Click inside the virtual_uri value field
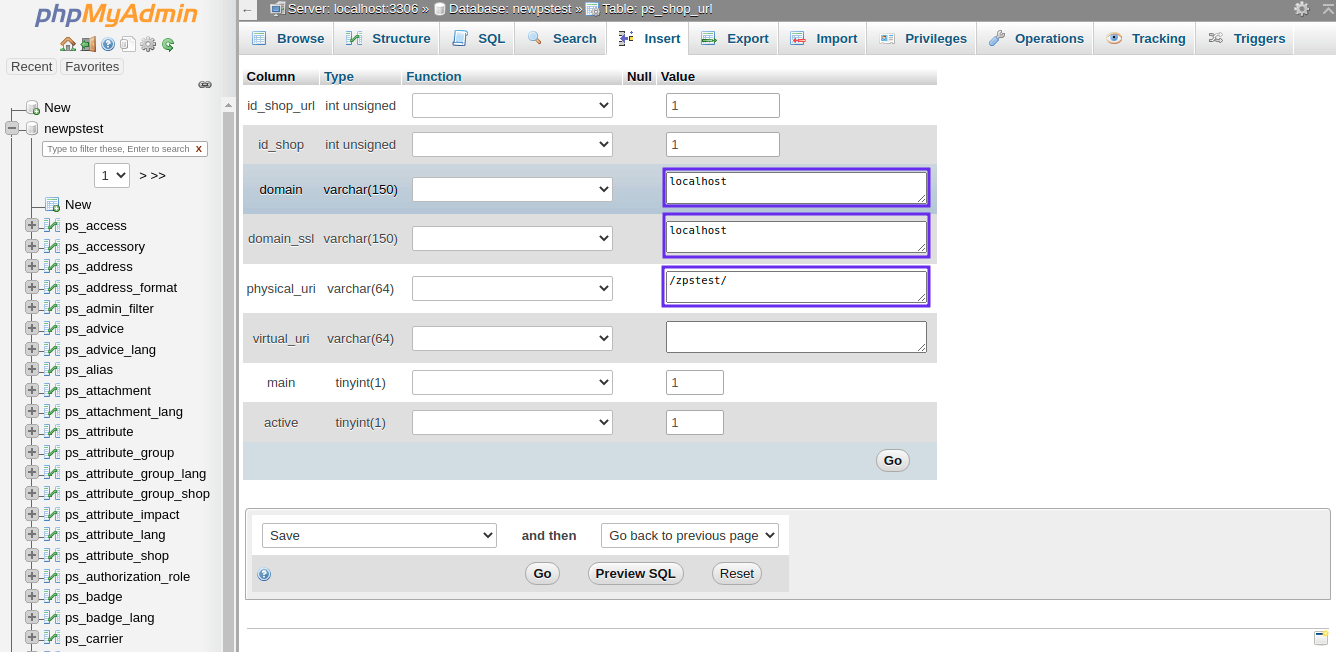Screen dimensions: 1336x652 point(795,336)
